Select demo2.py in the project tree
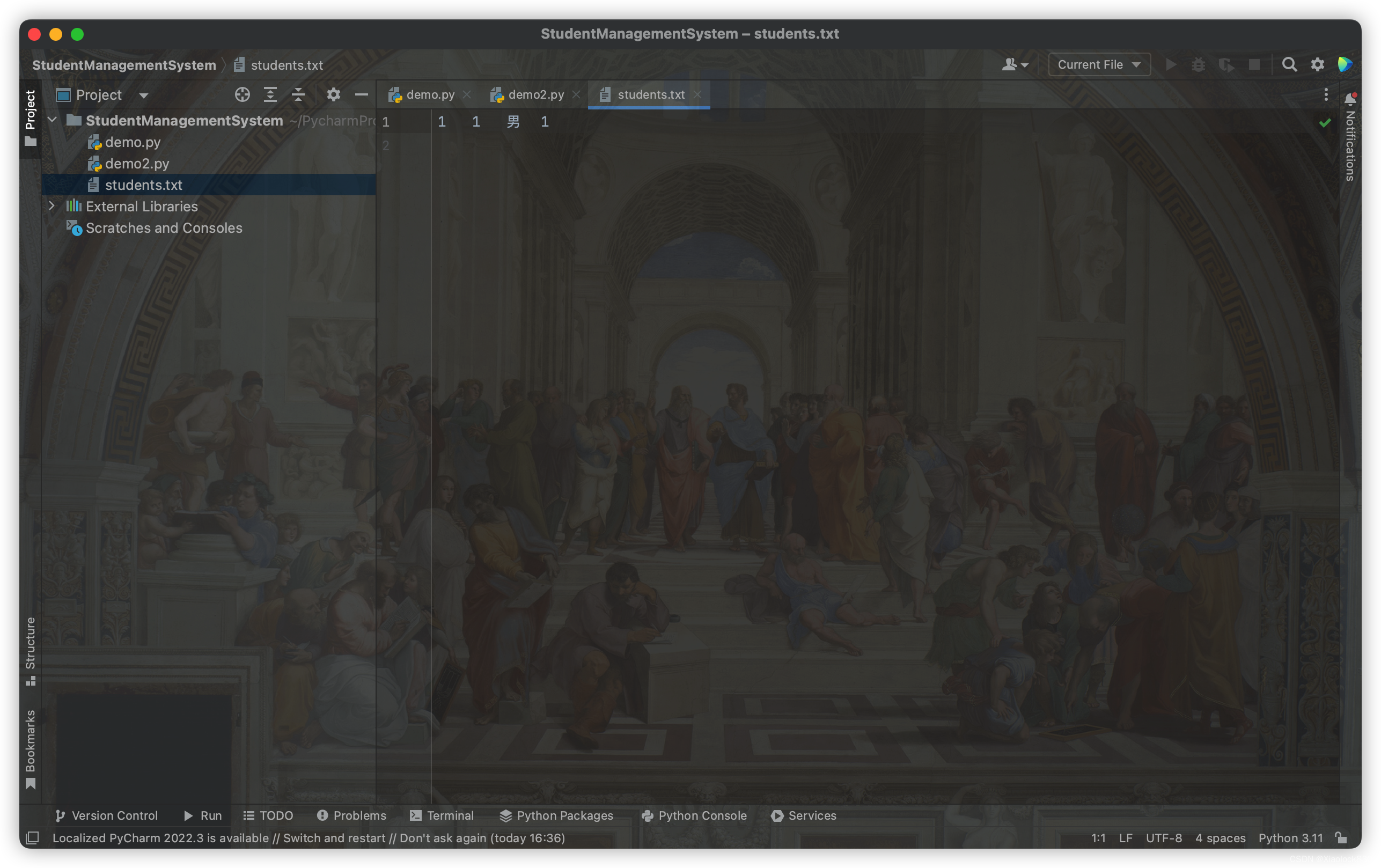Screen dimensions: 1381x868 [x=137, y=164]
